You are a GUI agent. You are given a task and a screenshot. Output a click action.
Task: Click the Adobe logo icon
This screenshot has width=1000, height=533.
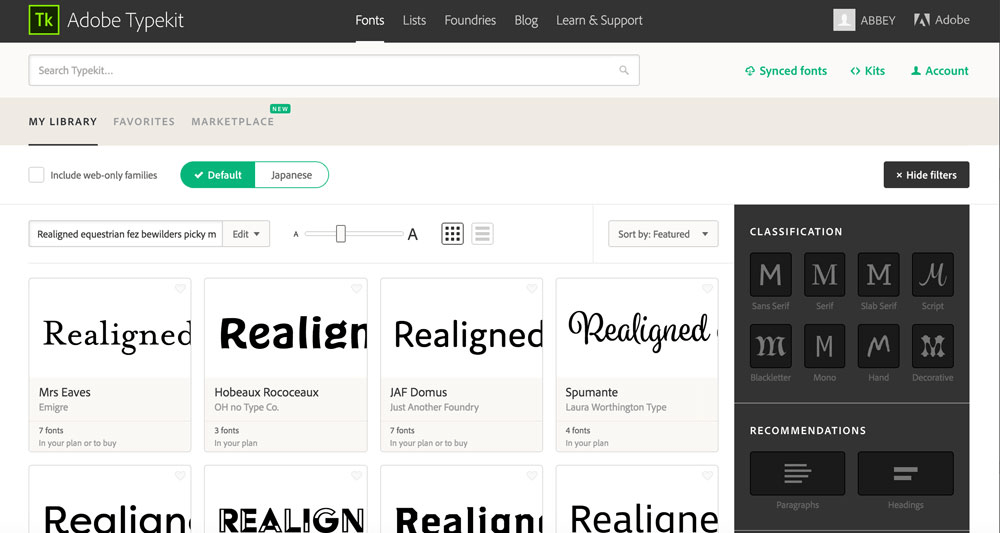pos(922,20)
